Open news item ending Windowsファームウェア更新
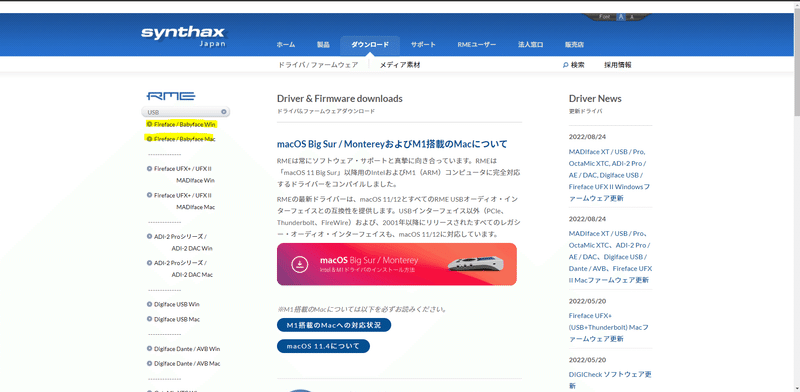The height and width of the screenshot is (392, 800). pos(610,175)
